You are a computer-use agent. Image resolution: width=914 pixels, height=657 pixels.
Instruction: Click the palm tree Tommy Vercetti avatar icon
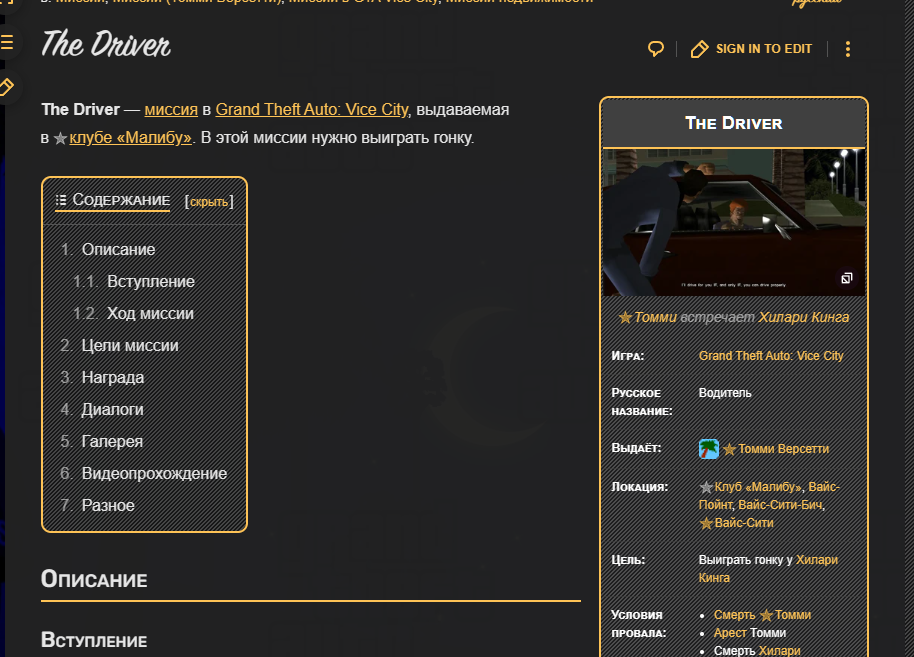[709, 449]
